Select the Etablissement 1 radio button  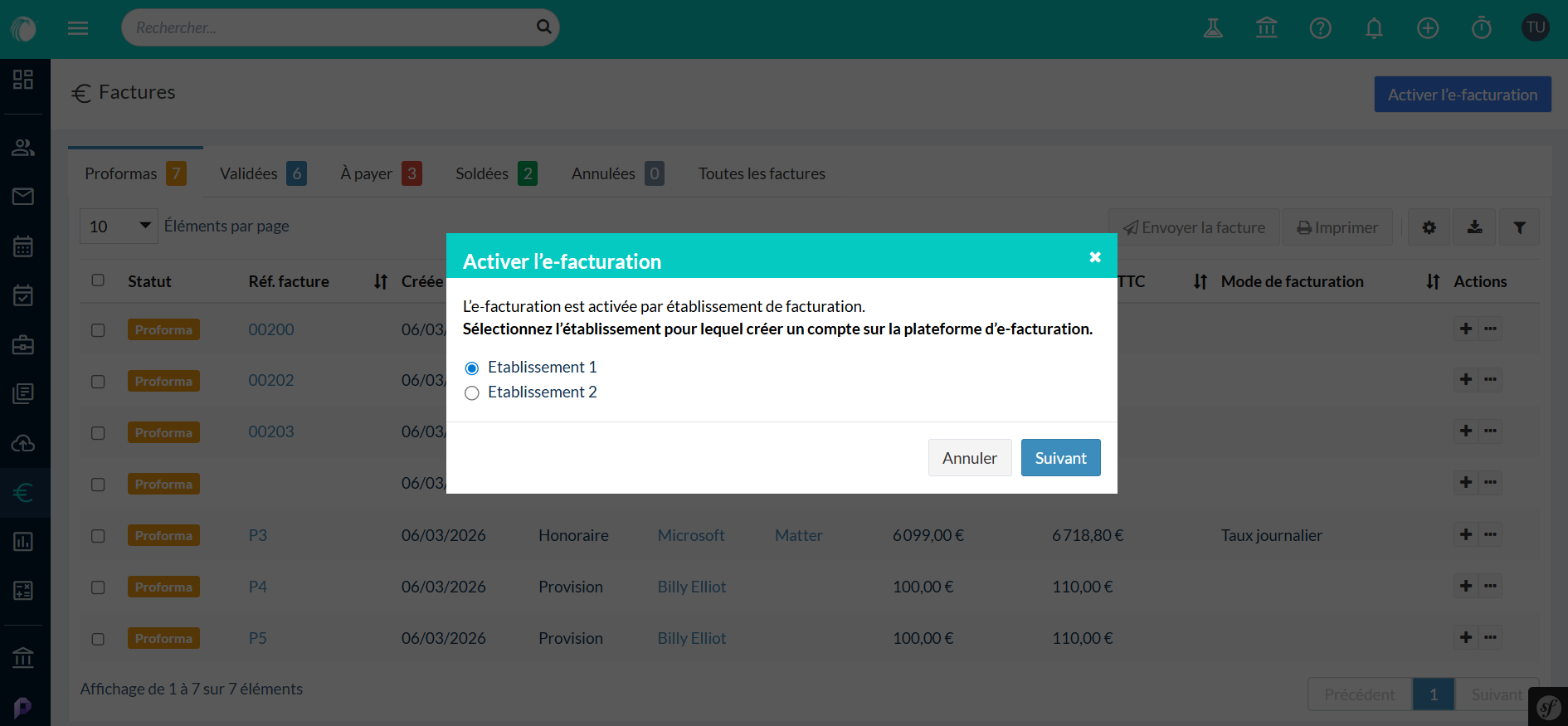click(472, 368)
